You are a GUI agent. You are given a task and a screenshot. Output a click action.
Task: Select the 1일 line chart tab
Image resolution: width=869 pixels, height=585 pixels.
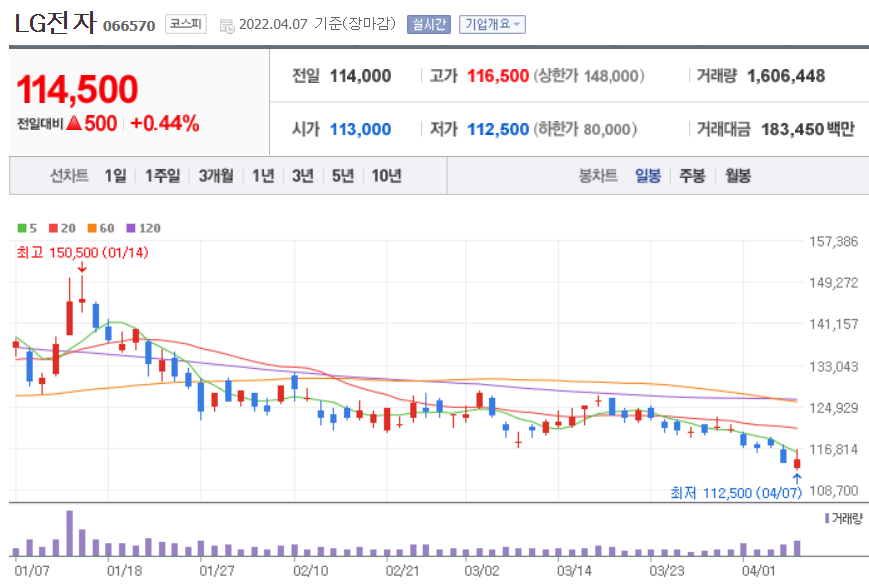(115, 176)
